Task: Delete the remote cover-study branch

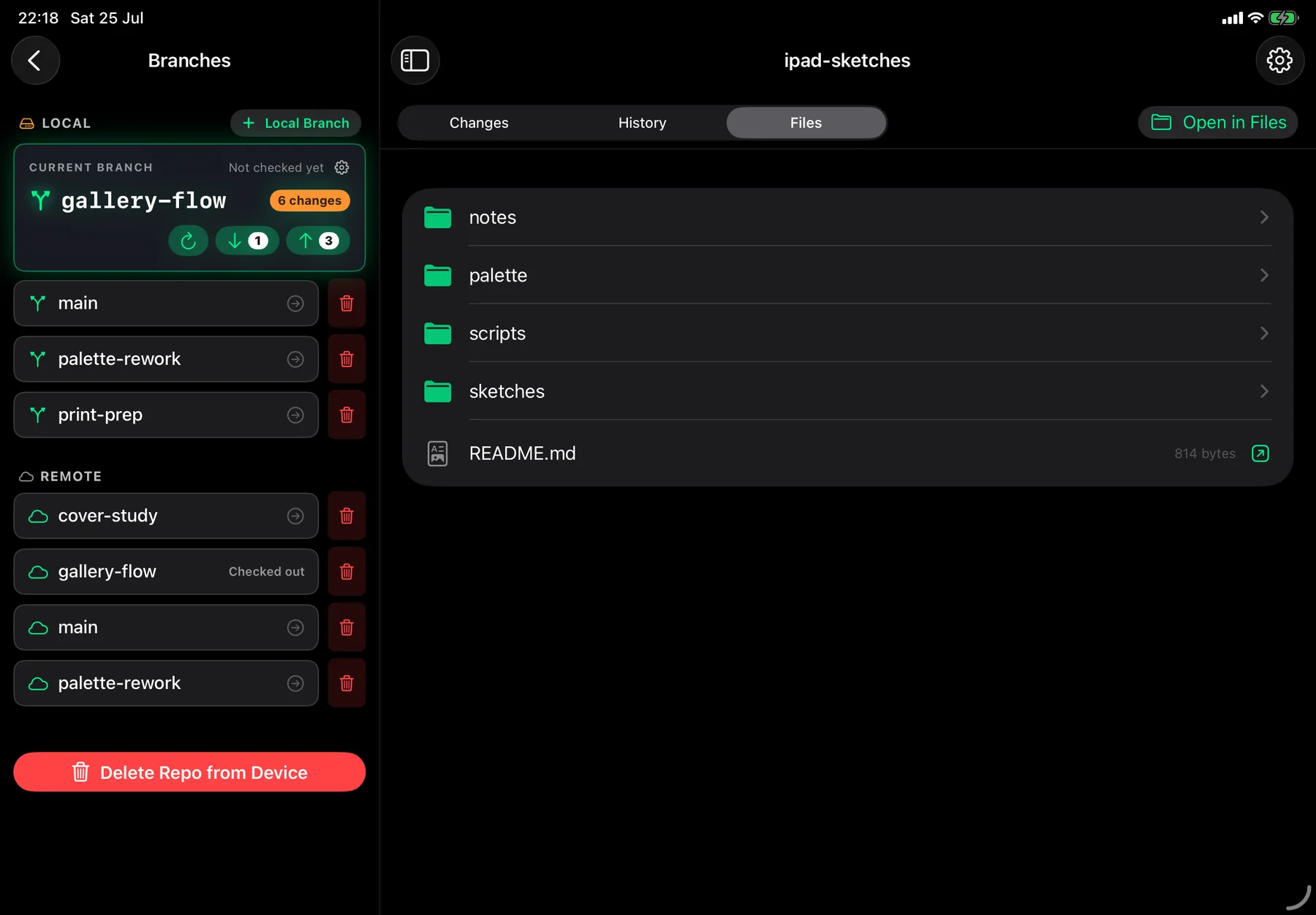Action: [347, 516]
